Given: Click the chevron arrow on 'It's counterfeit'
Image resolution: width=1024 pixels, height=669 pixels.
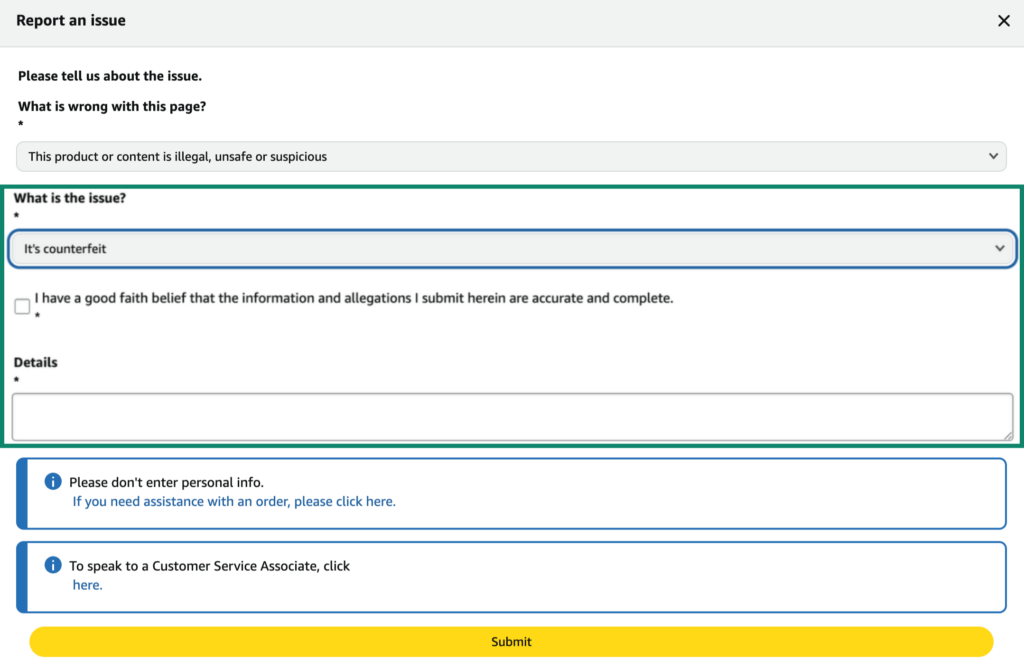Looking at the screenshot, I should coord(1000,249).
